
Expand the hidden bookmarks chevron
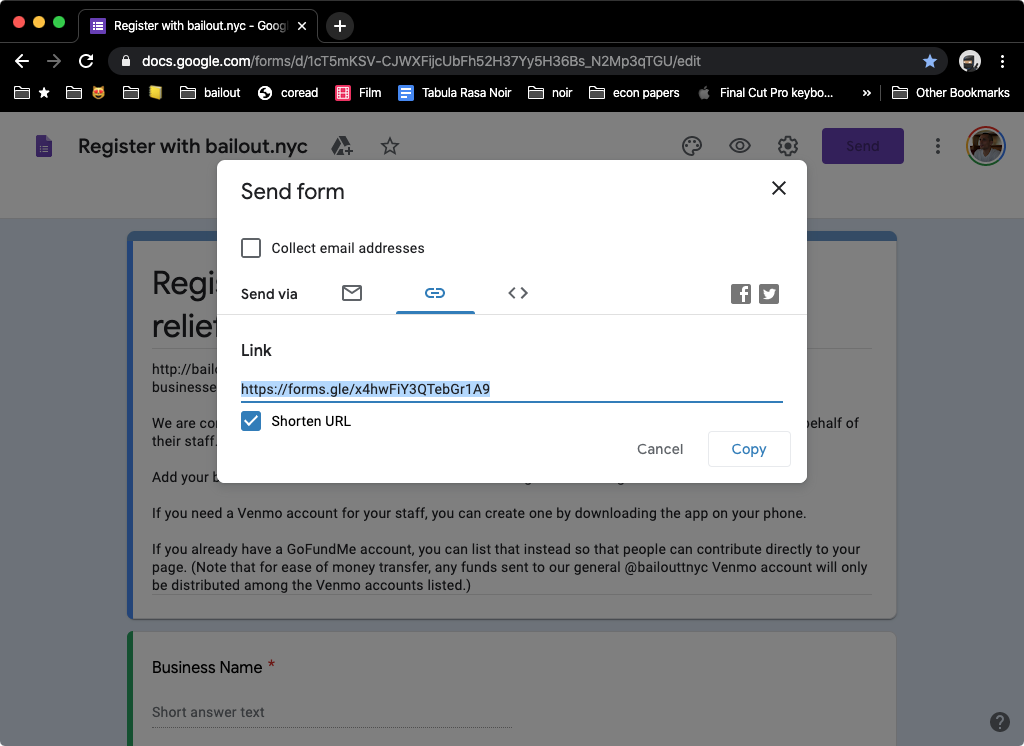tap(866, 93)
